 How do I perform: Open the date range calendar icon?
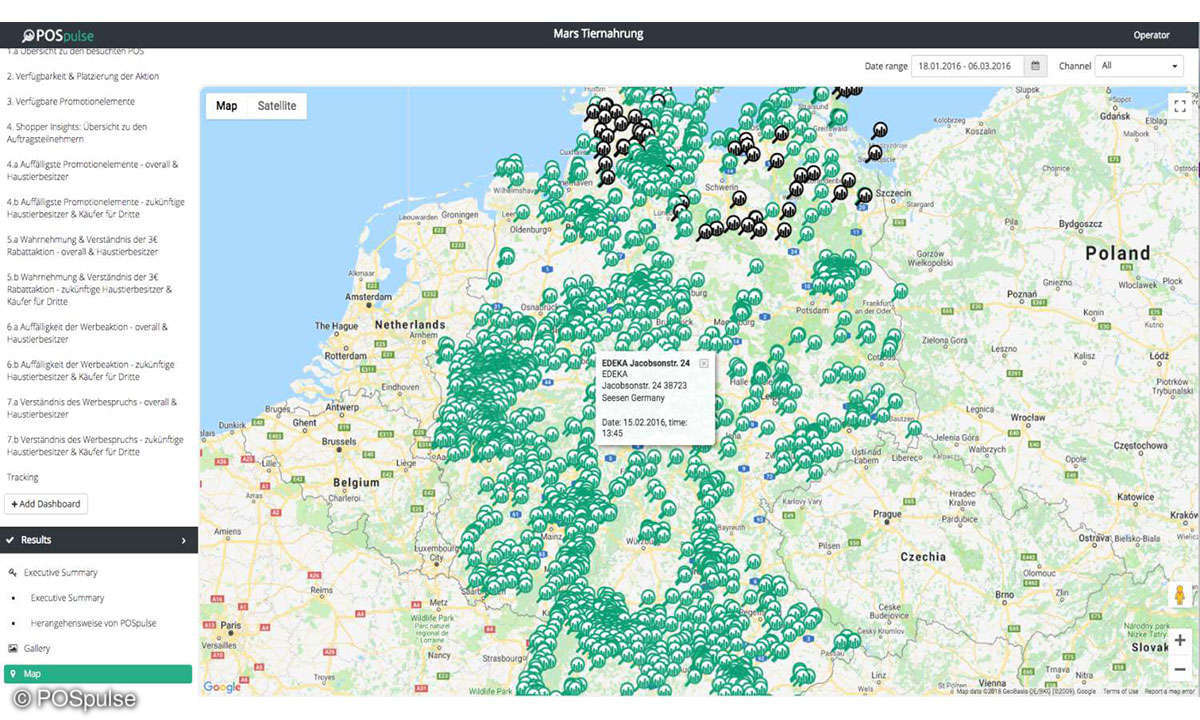1036,66
